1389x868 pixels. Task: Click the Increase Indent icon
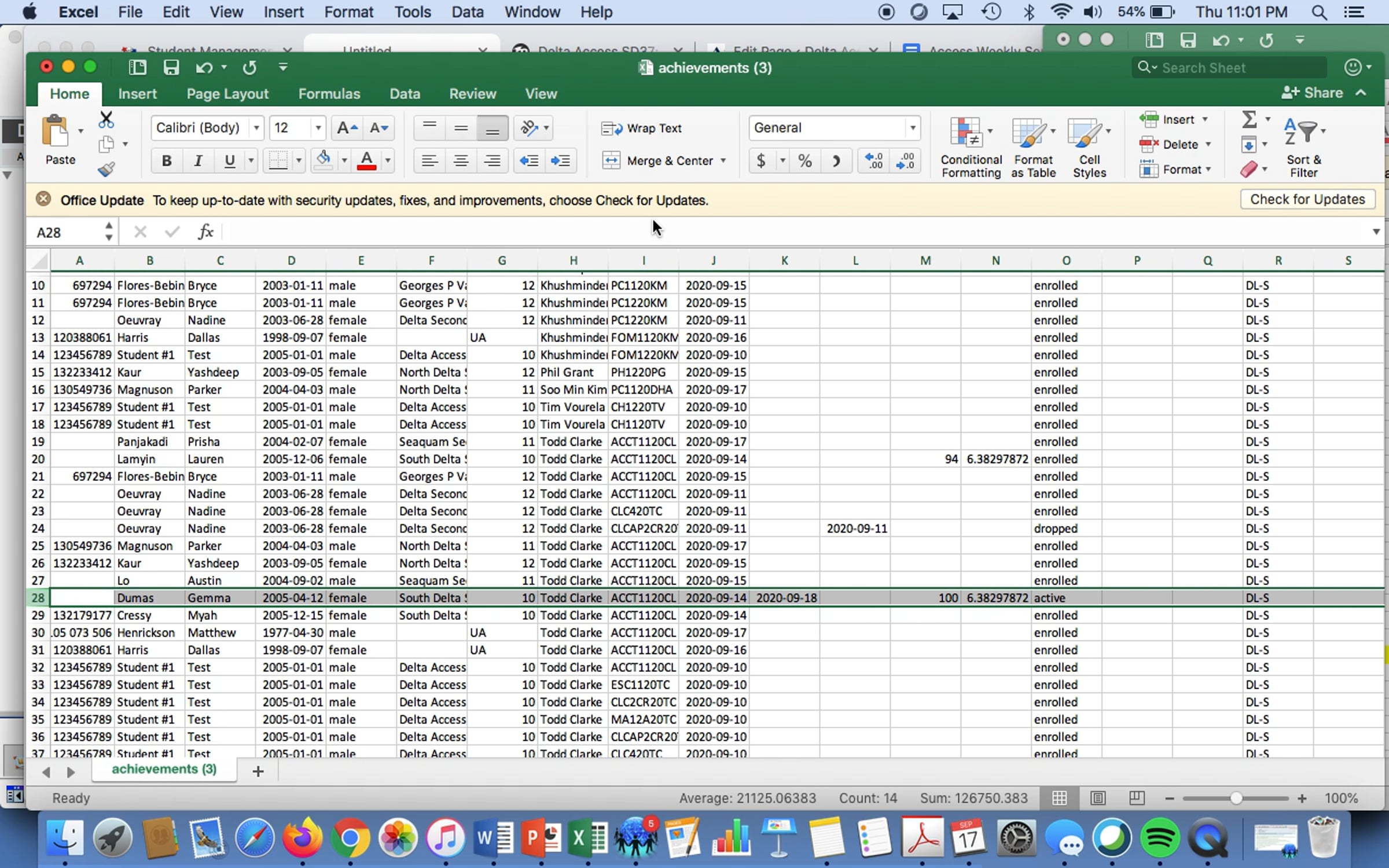click(x=560, y=161)
